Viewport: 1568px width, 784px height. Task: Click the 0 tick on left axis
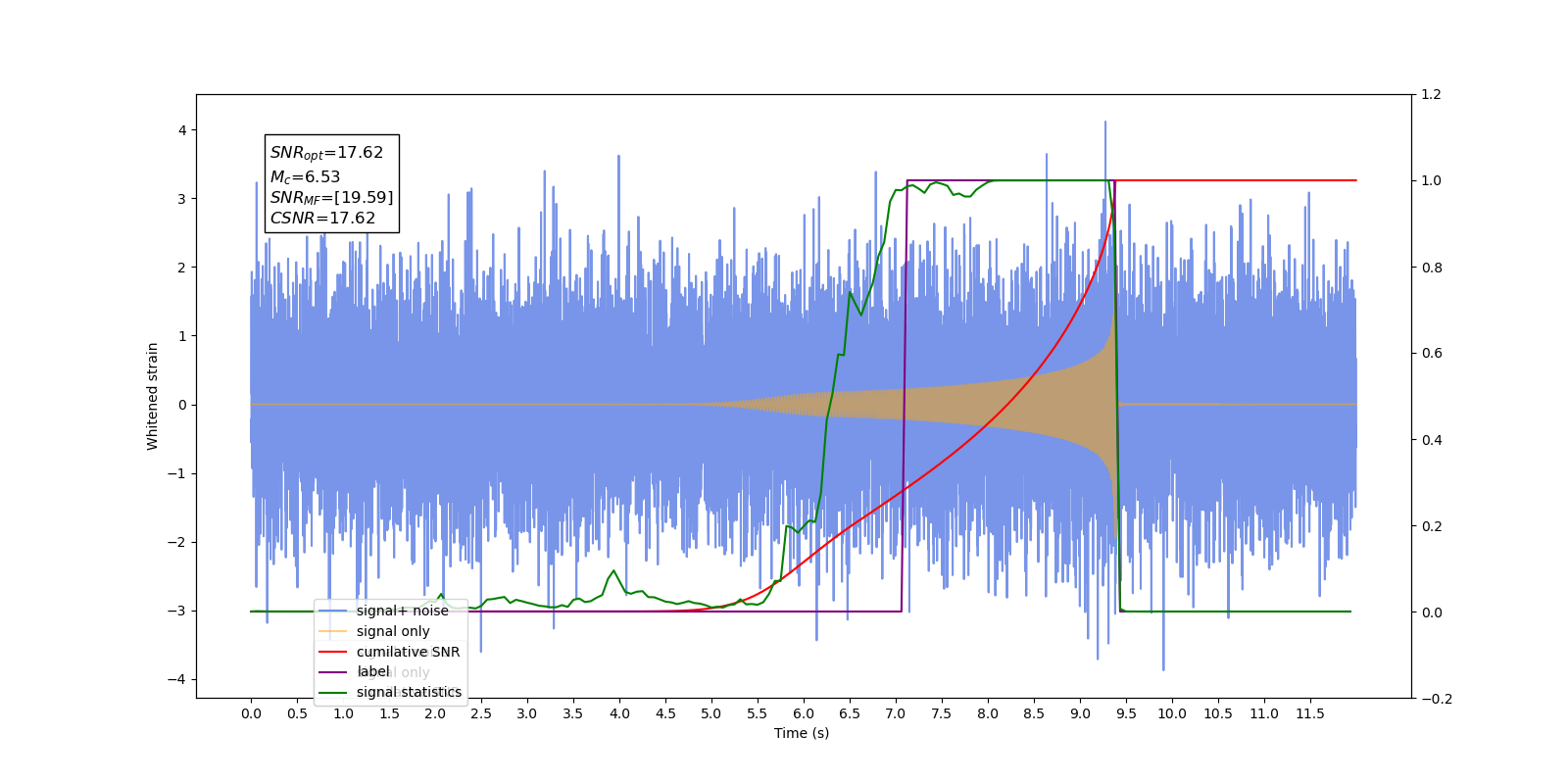[182, 405]
